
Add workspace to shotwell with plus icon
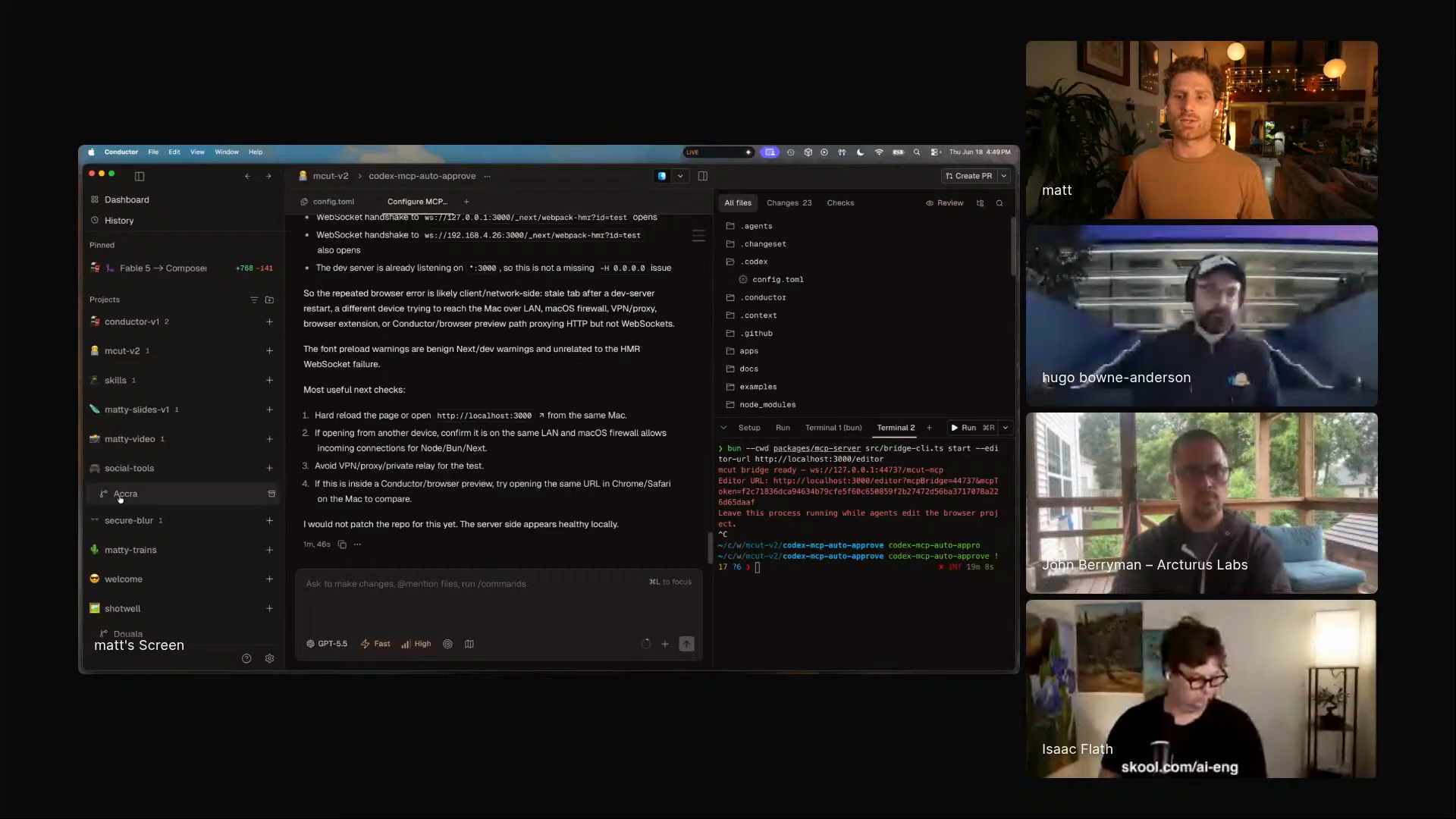[269, 608]
